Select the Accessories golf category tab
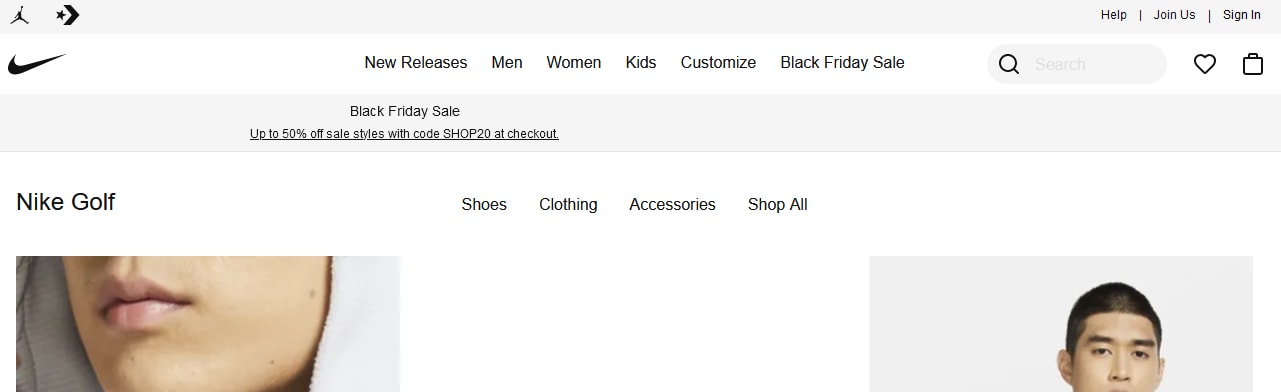The width and height of the screenshot is (1281, 392). pos(672,205)
